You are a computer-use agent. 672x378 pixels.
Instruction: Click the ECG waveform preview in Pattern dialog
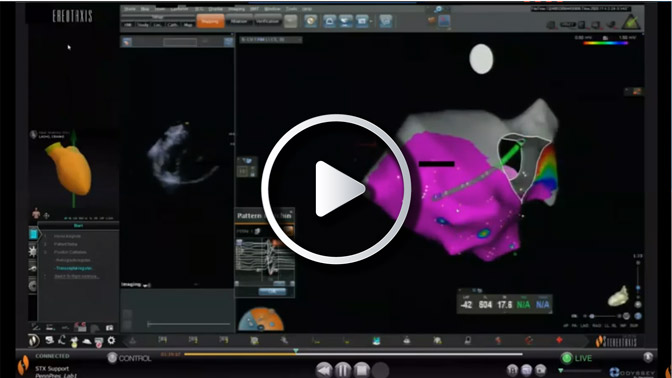click(x=264, y=260)
